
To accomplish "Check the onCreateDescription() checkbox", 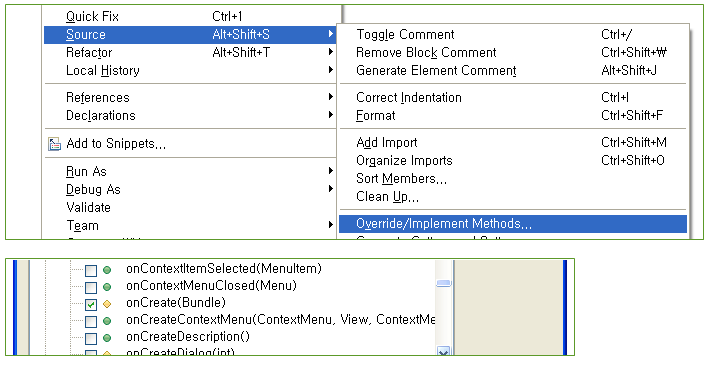I will point(91,339).
